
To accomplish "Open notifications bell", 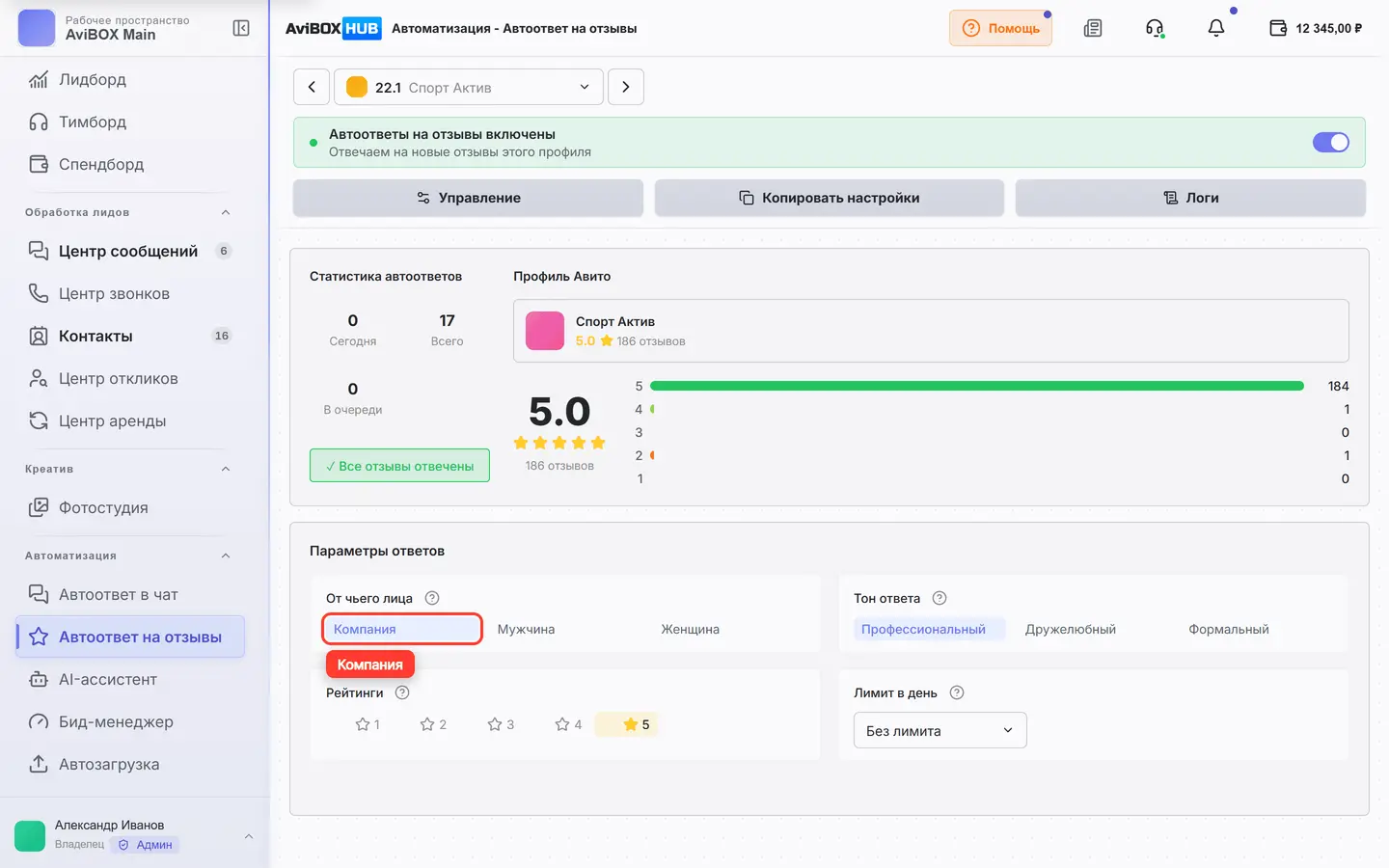I will click(x=1216, y=28).
